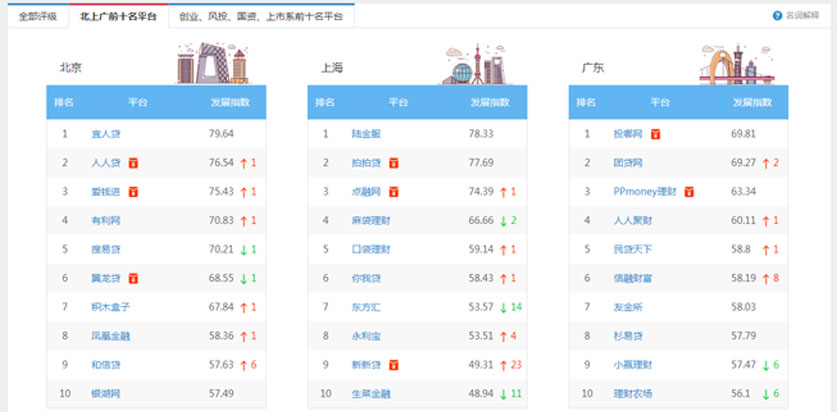Open the 投哪网 platform link
The width and height of the screenshot is (837, 412).
coord(628,134)
